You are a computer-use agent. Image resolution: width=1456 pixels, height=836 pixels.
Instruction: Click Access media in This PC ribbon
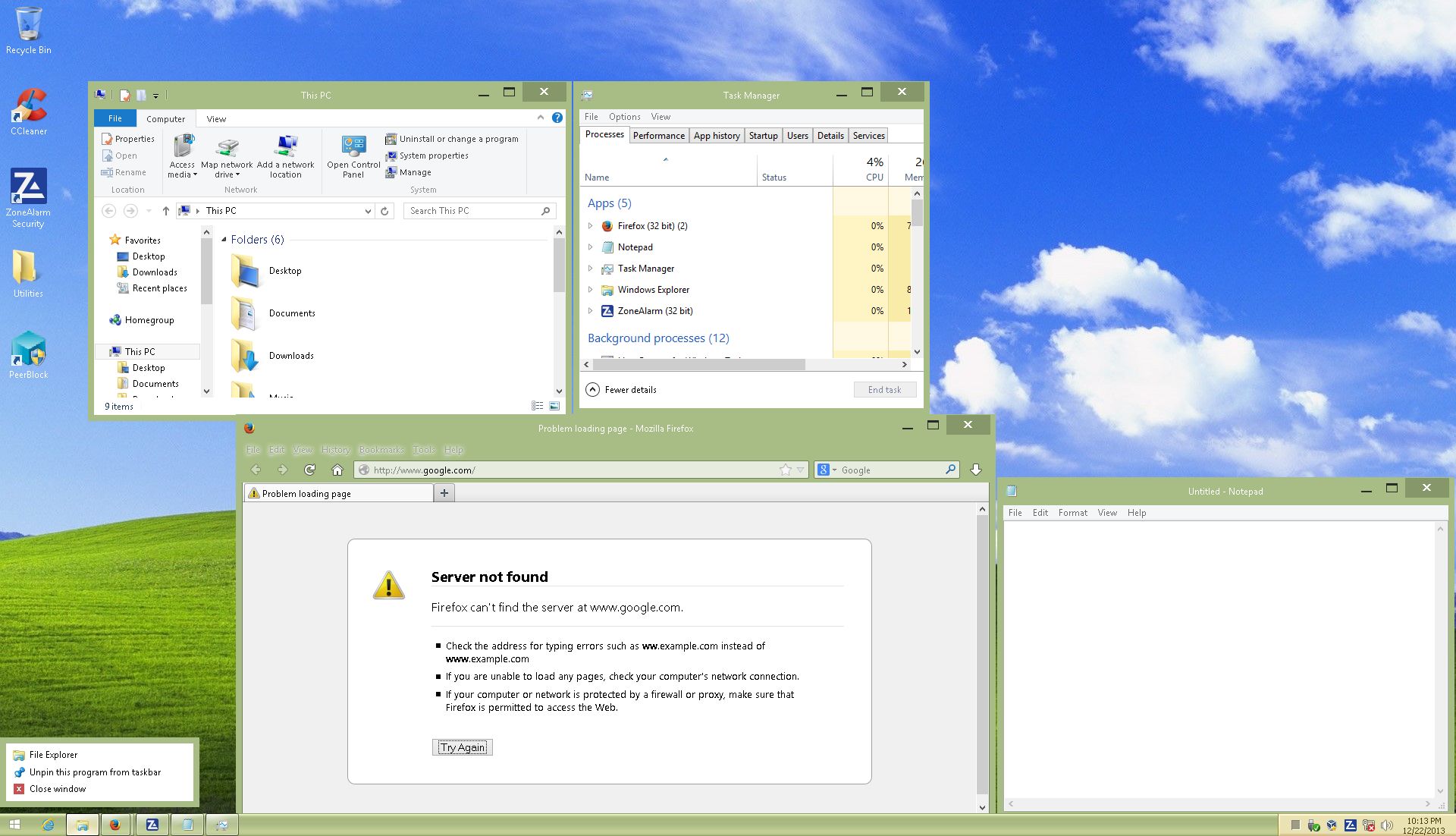click(182, 156)
